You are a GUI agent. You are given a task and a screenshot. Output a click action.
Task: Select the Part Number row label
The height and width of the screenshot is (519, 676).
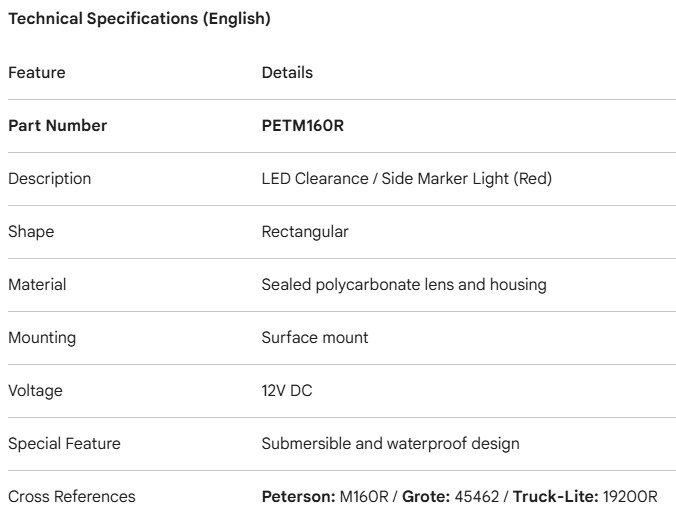point(57,126)
